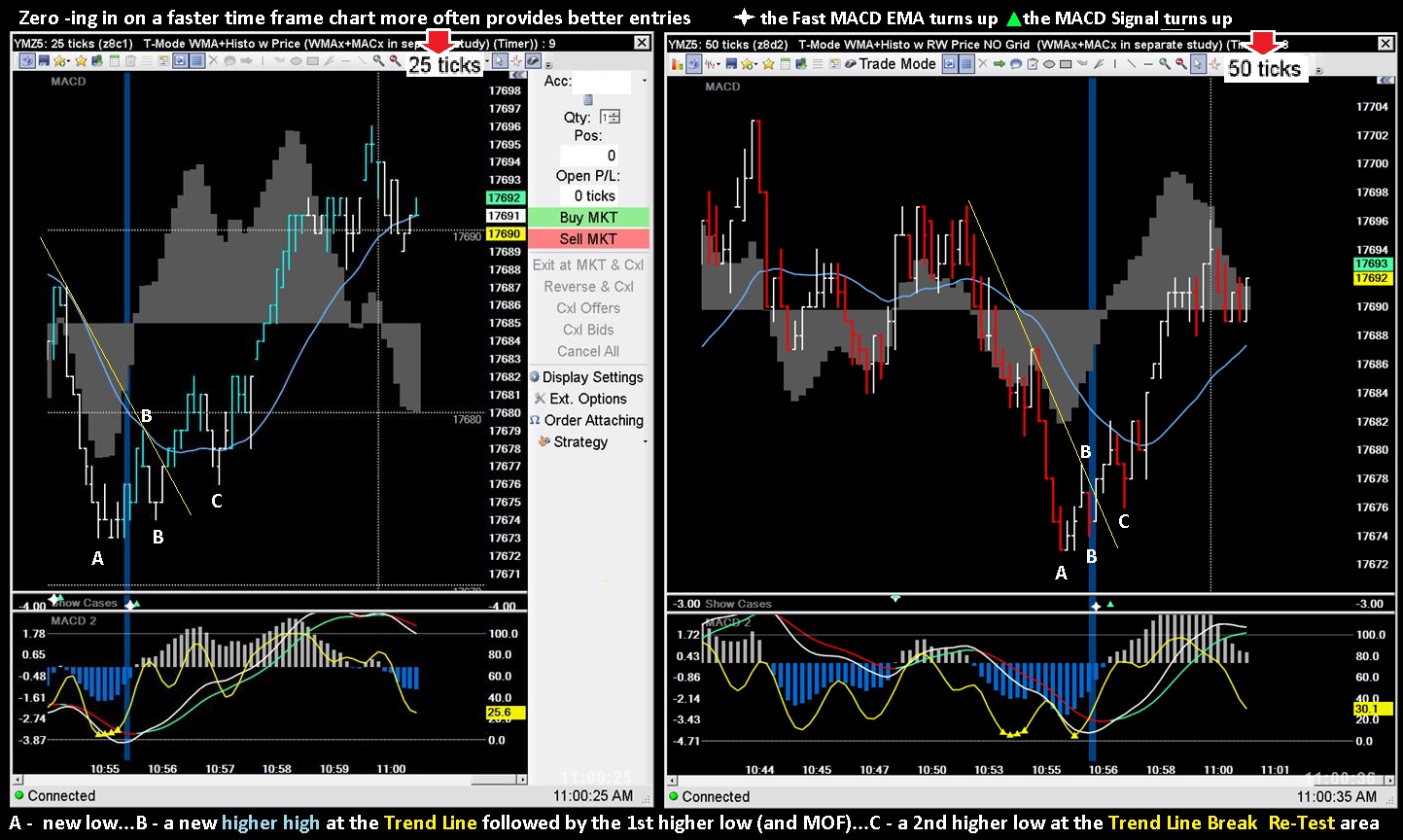Click the zoom out magnifier in 25 ticks toolbar

395,60
